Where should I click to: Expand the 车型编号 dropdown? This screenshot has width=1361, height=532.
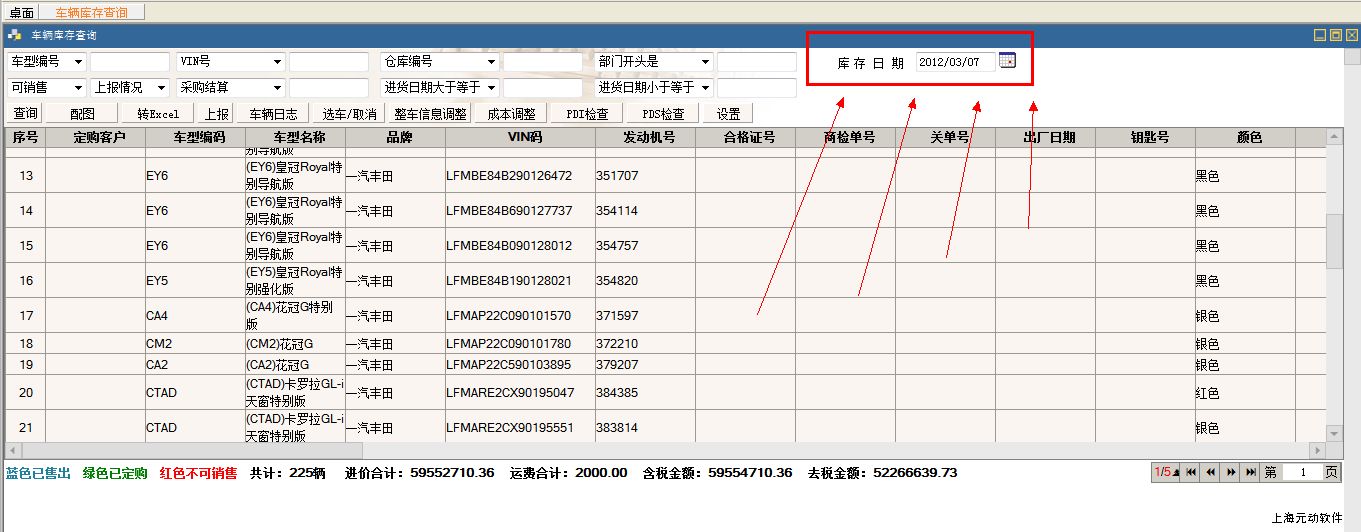[x=79, y=62]
